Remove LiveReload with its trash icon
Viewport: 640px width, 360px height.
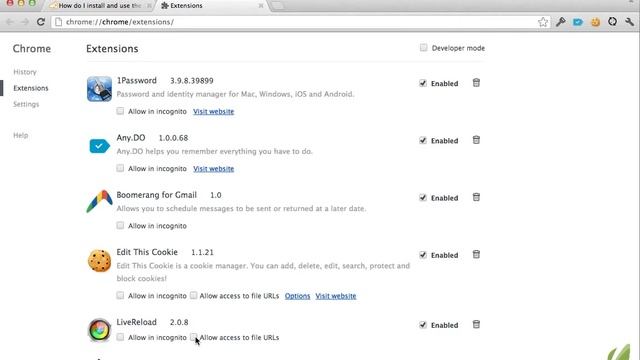point(476,324)
